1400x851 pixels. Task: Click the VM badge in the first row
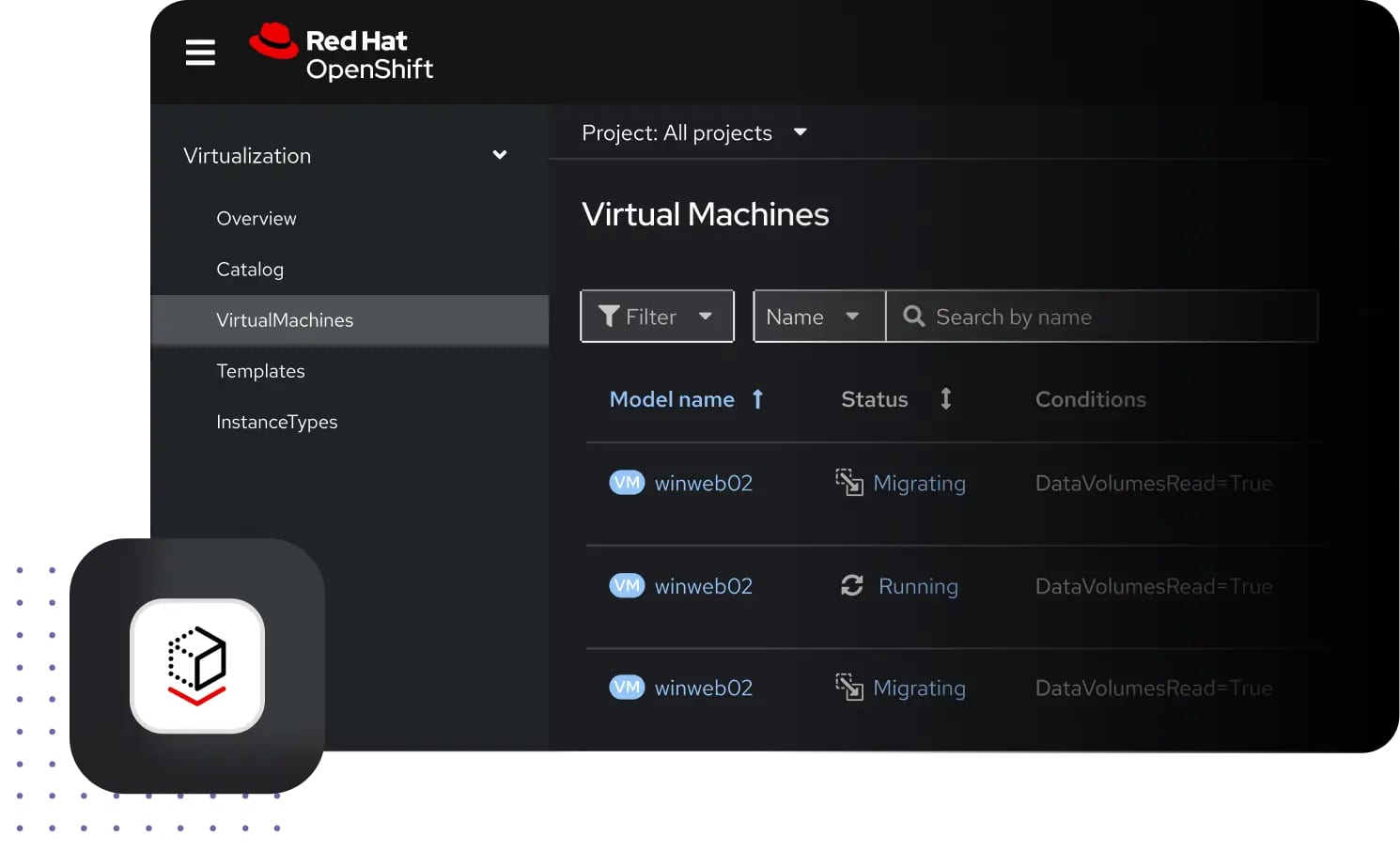click(x=627, y=483)
